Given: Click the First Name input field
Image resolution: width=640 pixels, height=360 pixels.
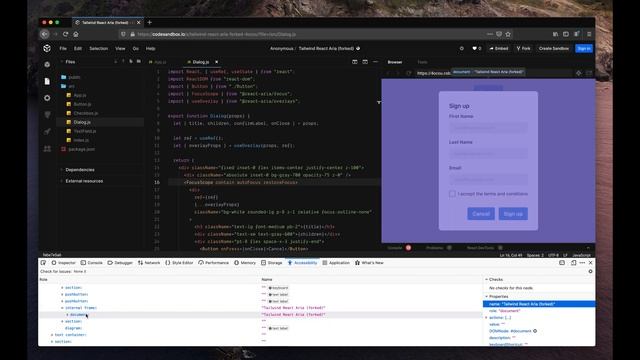Looking at the screenshot, I should click(x=488, y=127).
